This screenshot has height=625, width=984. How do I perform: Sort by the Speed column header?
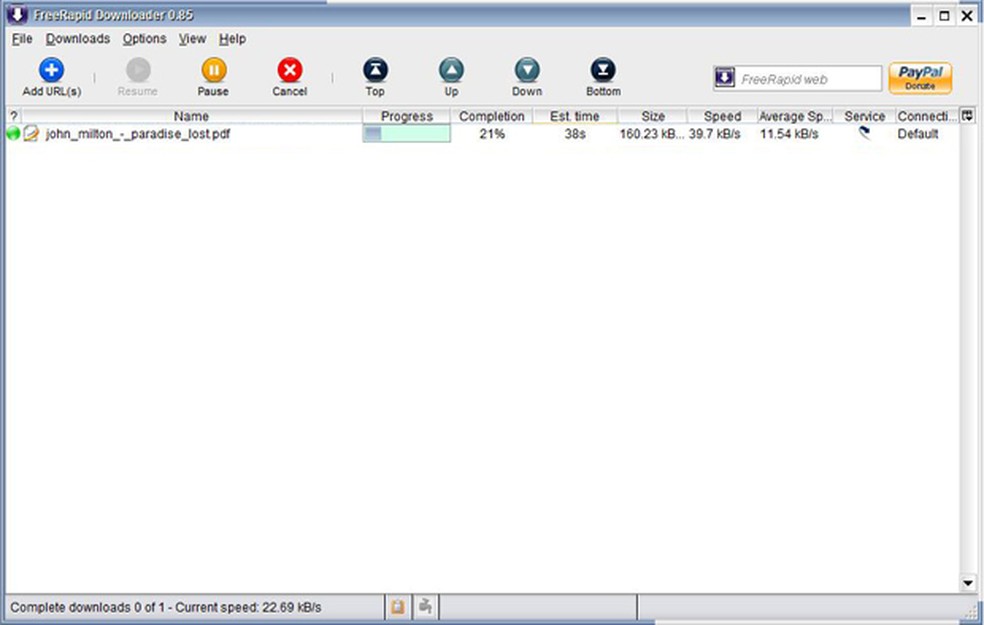722,116
